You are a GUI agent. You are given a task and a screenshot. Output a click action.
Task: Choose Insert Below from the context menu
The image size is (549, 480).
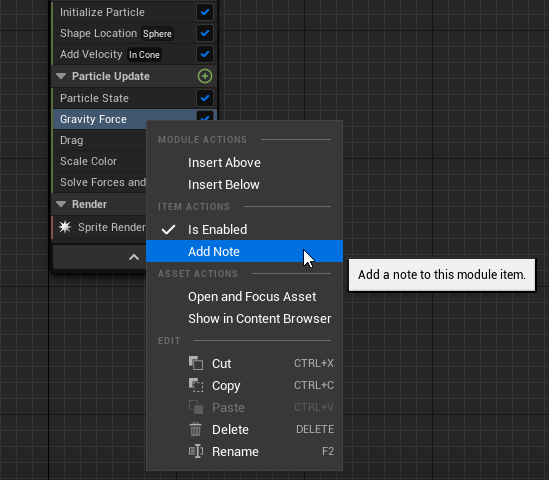click(x=244, y=185)
